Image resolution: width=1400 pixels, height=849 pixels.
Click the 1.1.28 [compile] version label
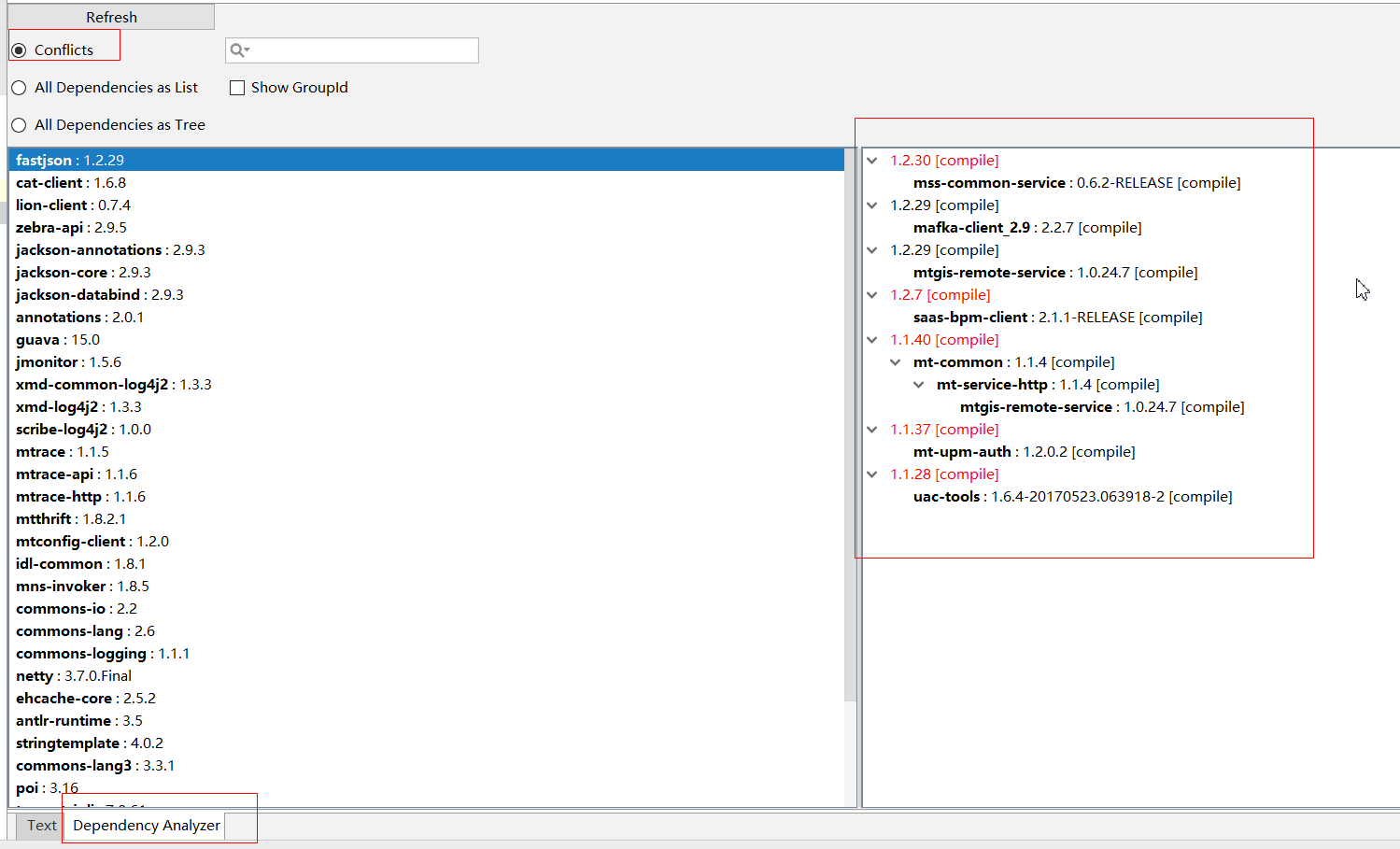pyautogui.click(x=944, y=474)
